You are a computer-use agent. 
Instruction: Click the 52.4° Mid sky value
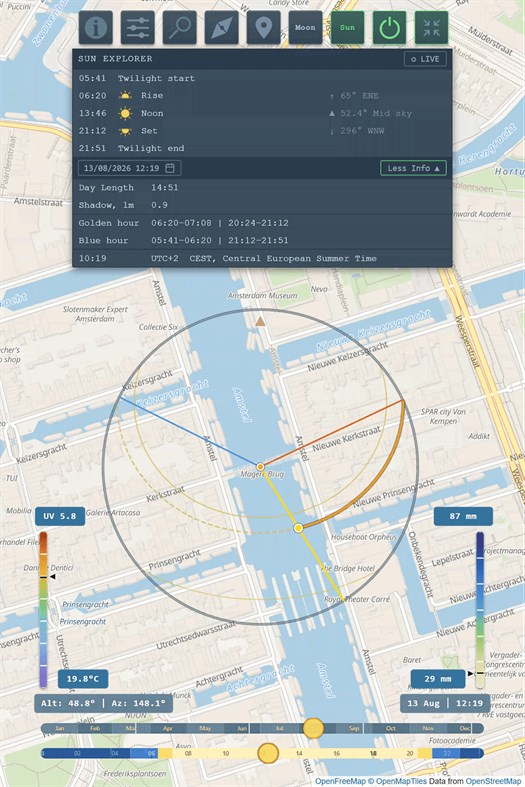(375, 113)
